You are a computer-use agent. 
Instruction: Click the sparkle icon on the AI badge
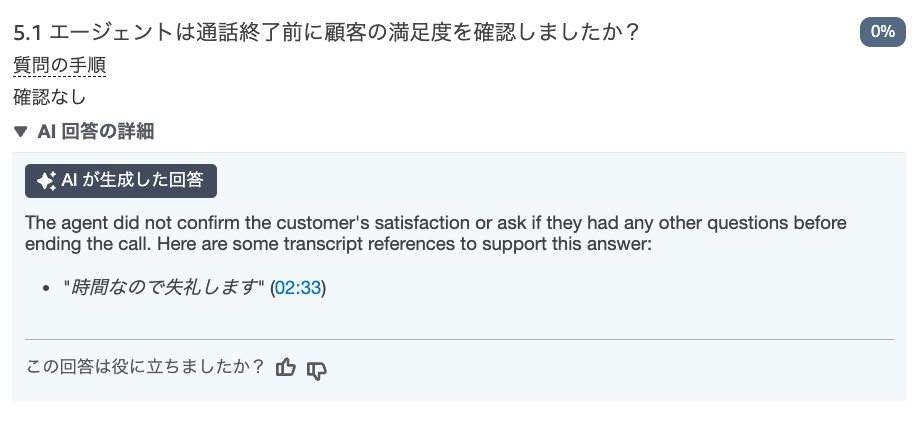(46, 181)
